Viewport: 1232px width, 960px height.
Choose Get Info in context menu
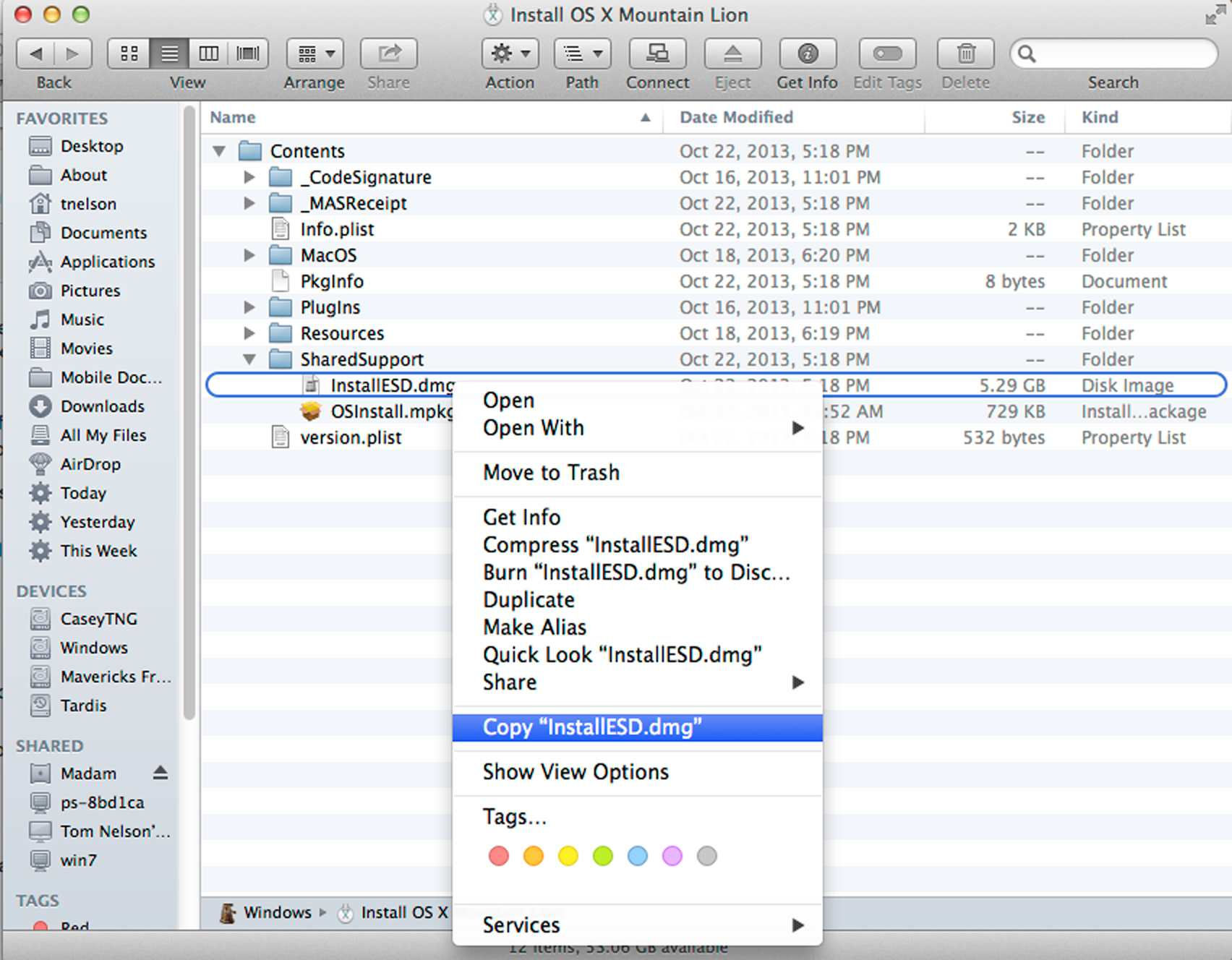(x=638, y=518)
